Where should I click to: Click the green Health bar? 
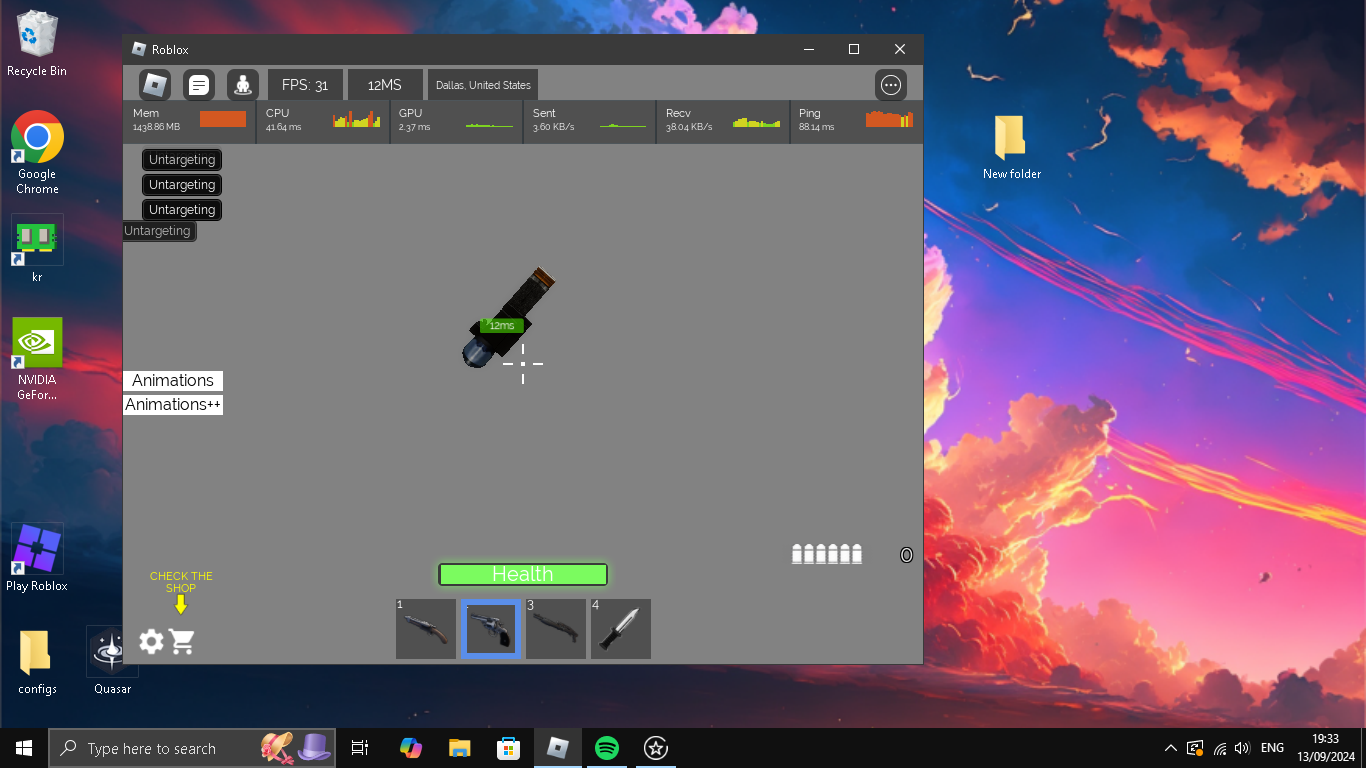point(523,574)
